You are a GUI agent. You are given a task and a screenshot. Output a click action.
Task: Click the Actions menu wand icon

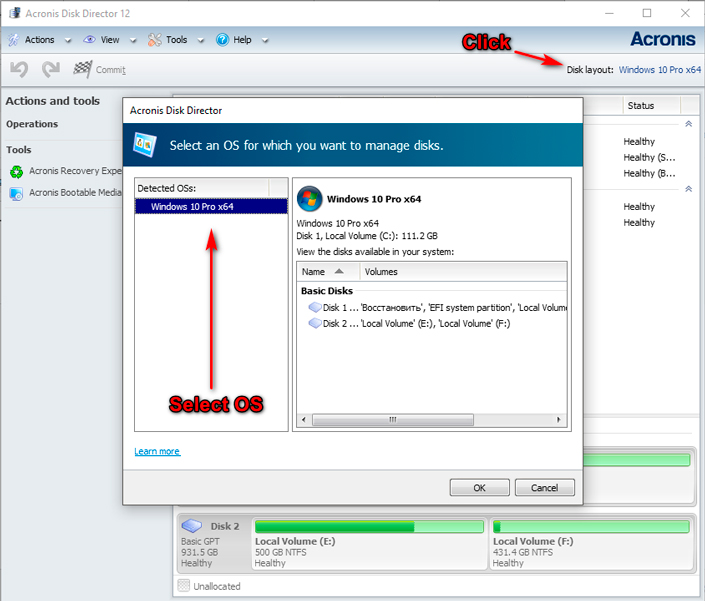click(13, 40)
